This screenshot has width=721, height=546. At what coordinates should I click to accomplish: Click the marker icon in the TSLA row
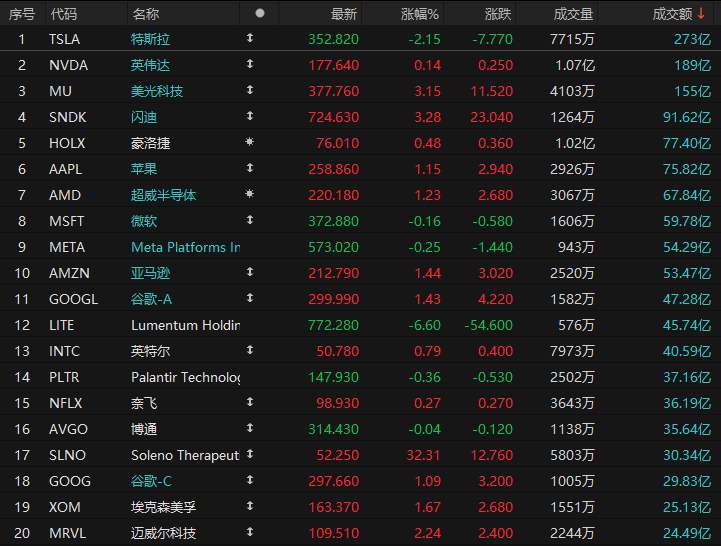(250, 38)
